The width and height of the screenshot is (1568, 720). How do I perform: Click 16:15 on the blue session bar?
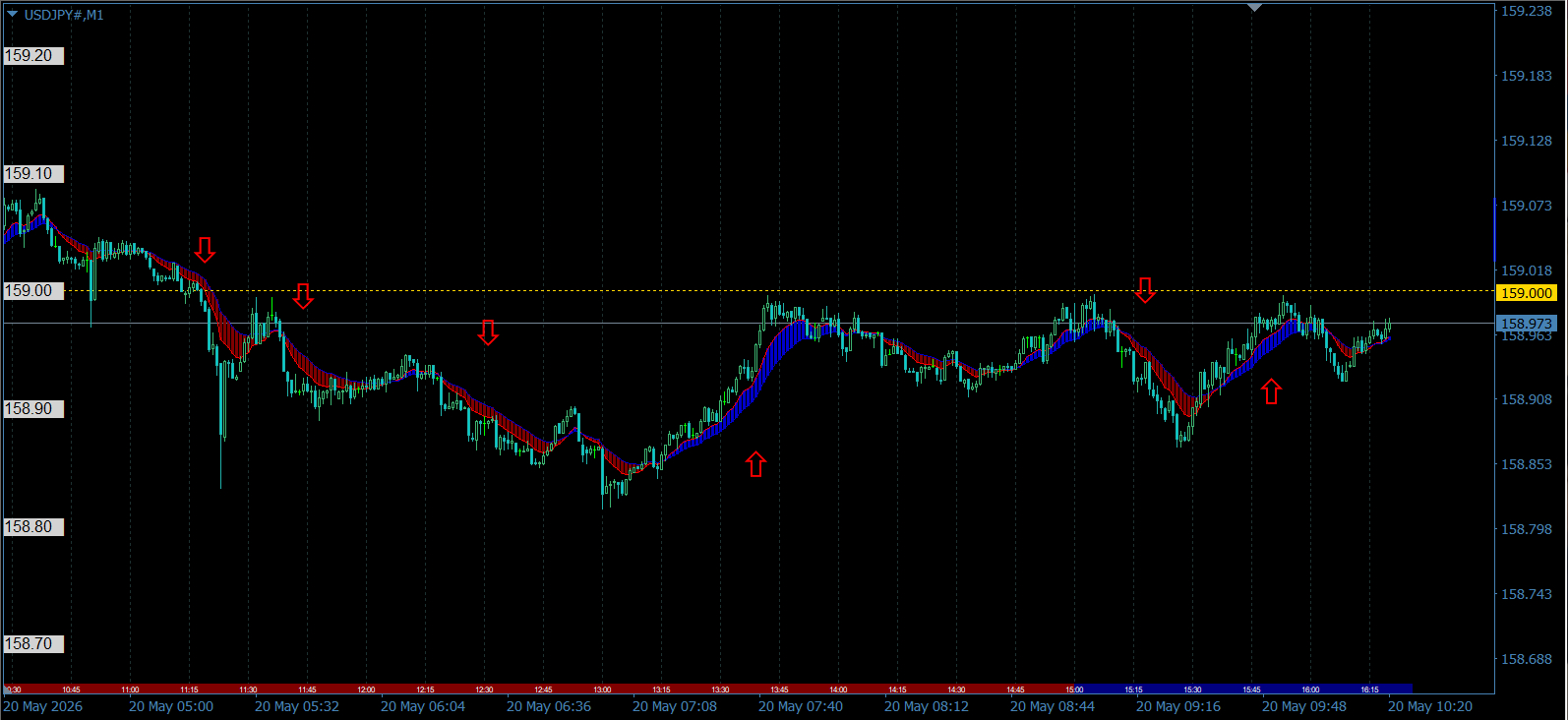[x=1369, y=690]
